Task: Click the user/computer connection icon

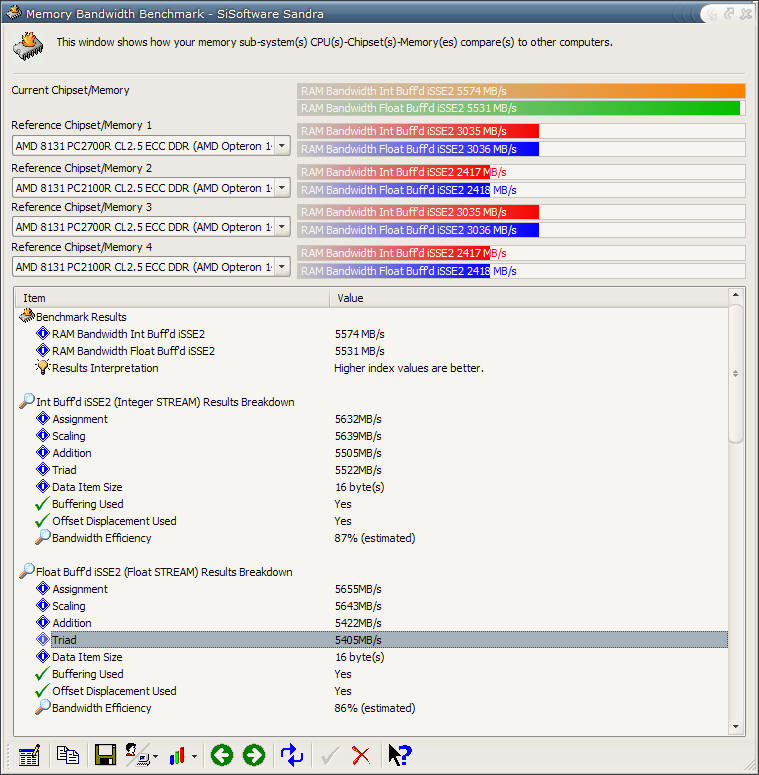Action: click(x=137, y=755)
